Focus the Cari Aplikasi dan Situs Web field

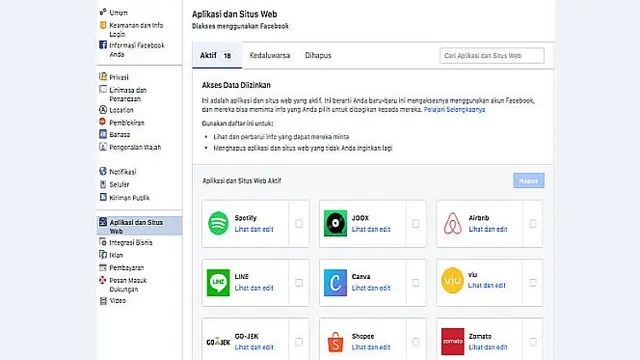[x=492, y=56]
